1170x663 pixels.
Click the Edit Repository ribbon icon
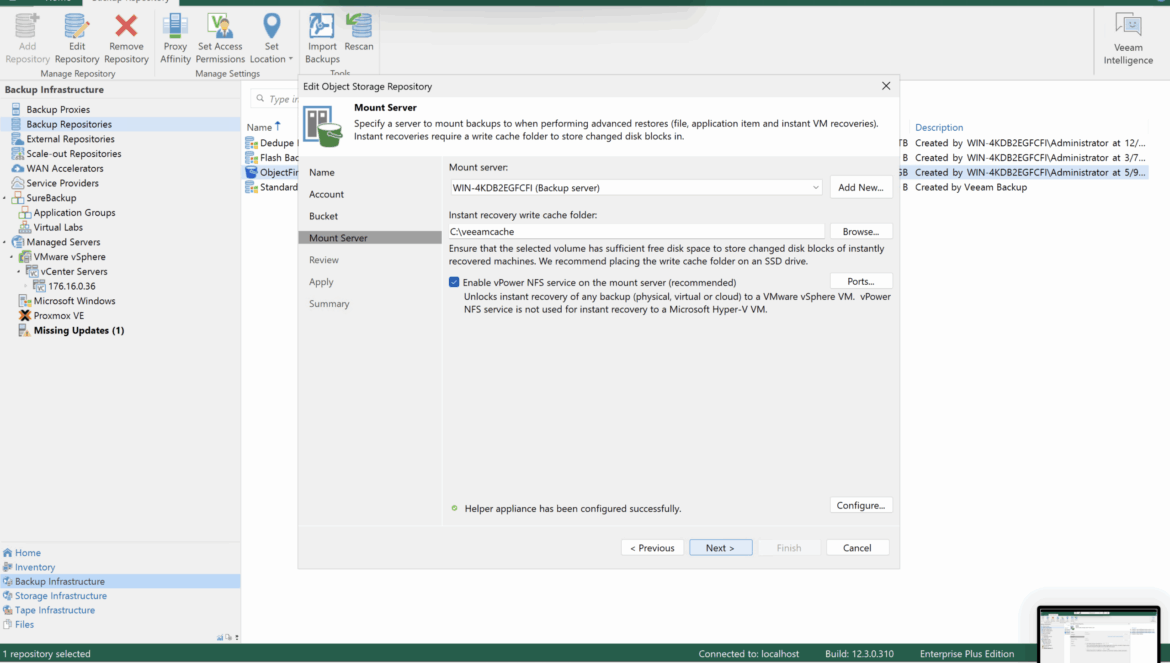tap(76, 27)
